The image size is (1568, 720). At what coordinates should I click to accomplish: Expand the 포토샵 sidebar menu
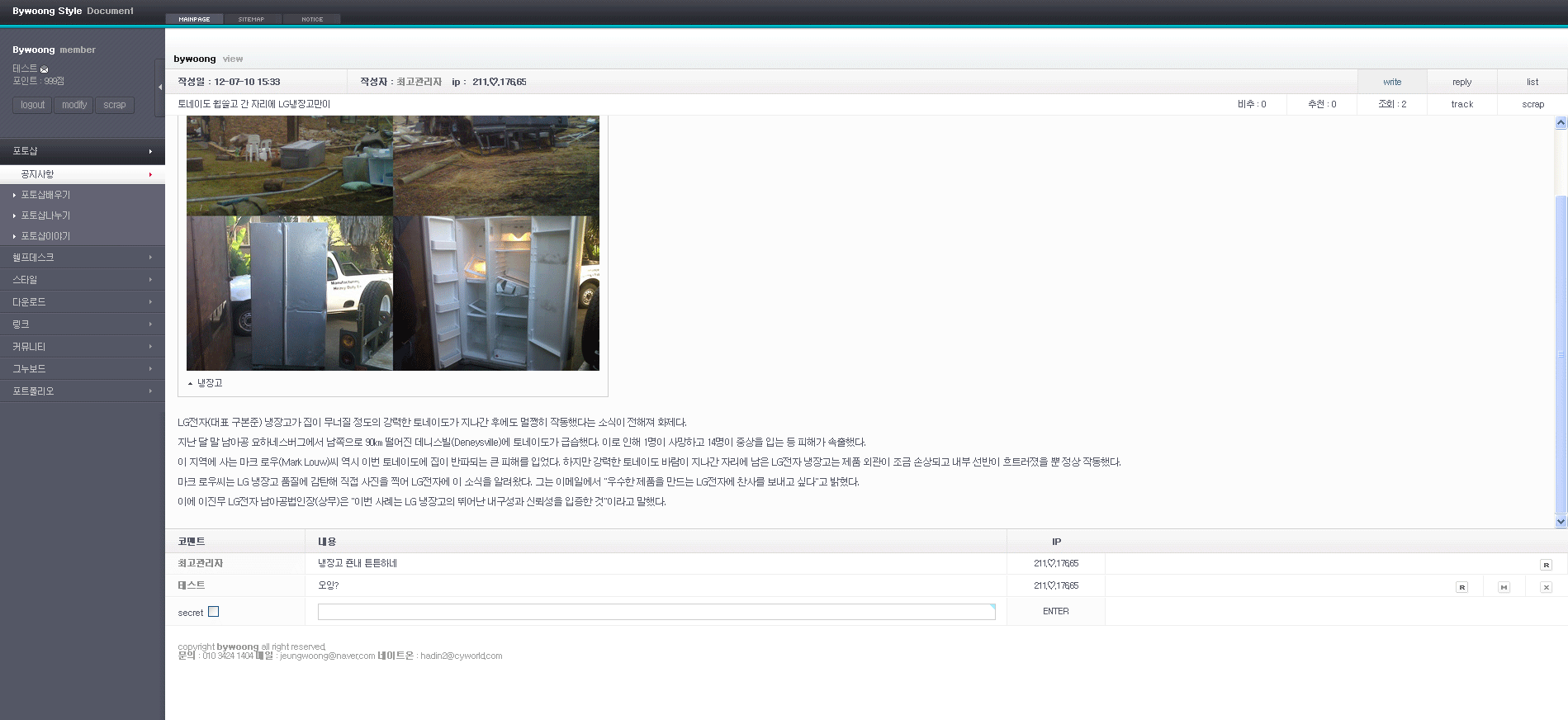pos(83,151)
